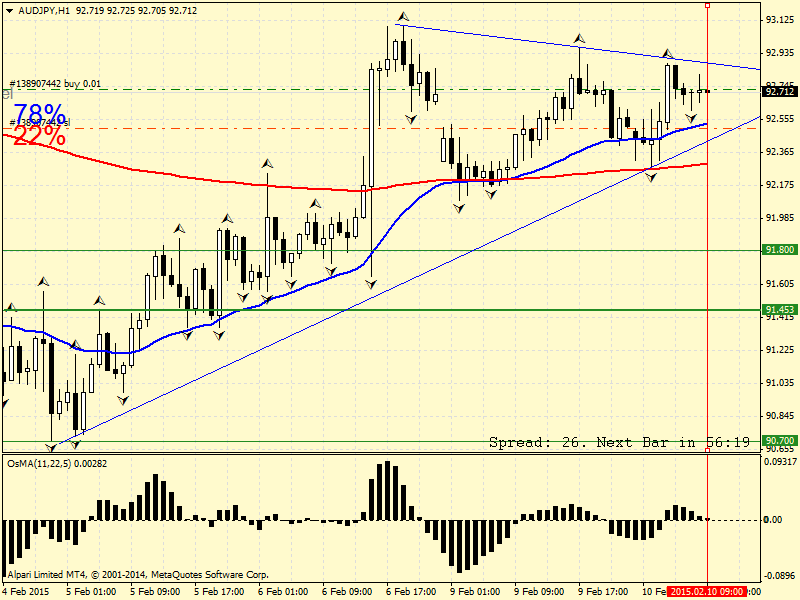Click the 92.935 price scale label
The width and height of the screenshot is (800, 600).
780,53
